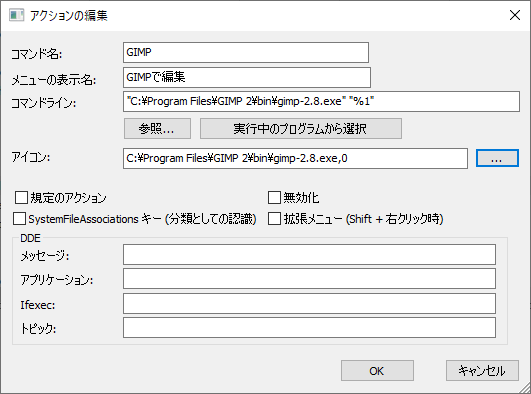
Task: Click the メニューの表示名: label text
Action: tap(54, 80)
